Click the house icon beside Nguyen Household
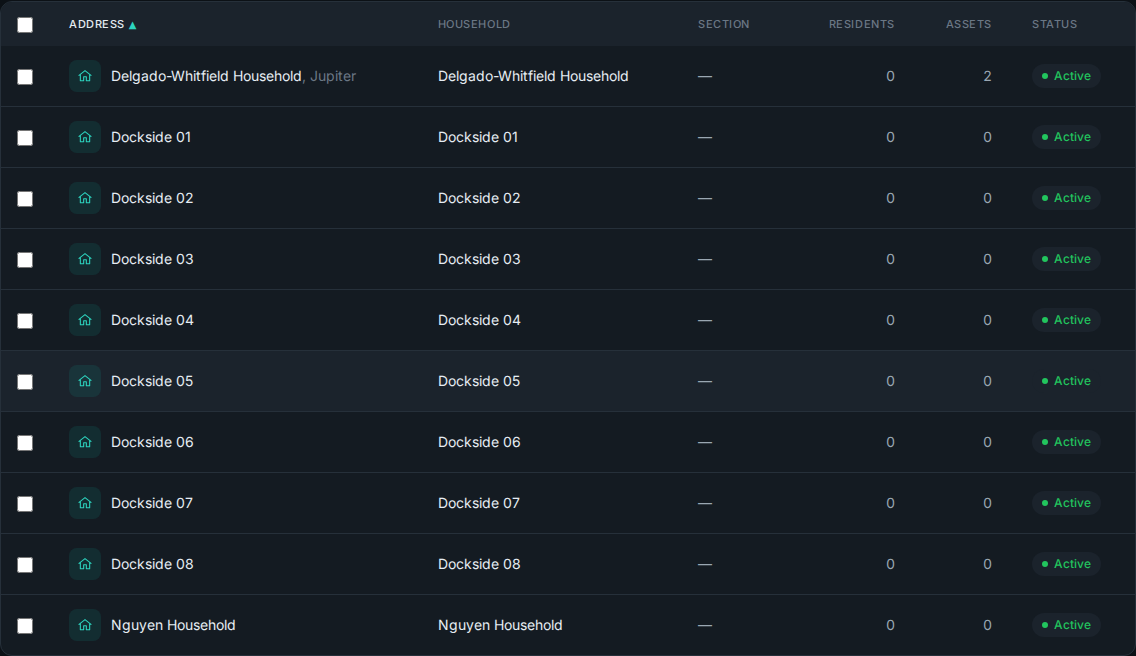1136x656 pixels. pos(85,625)
